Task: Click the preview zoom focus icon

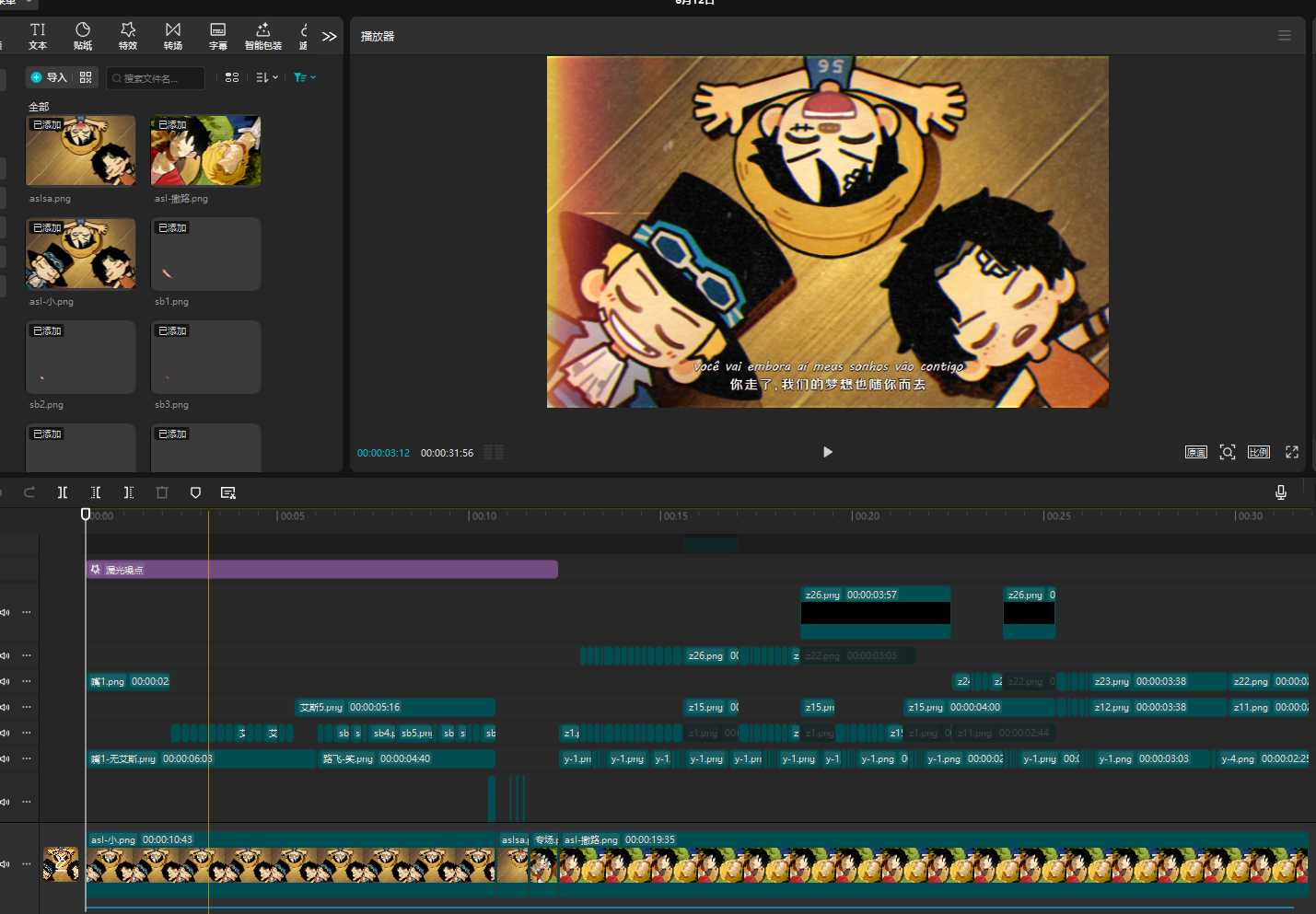Action: 1228,452
